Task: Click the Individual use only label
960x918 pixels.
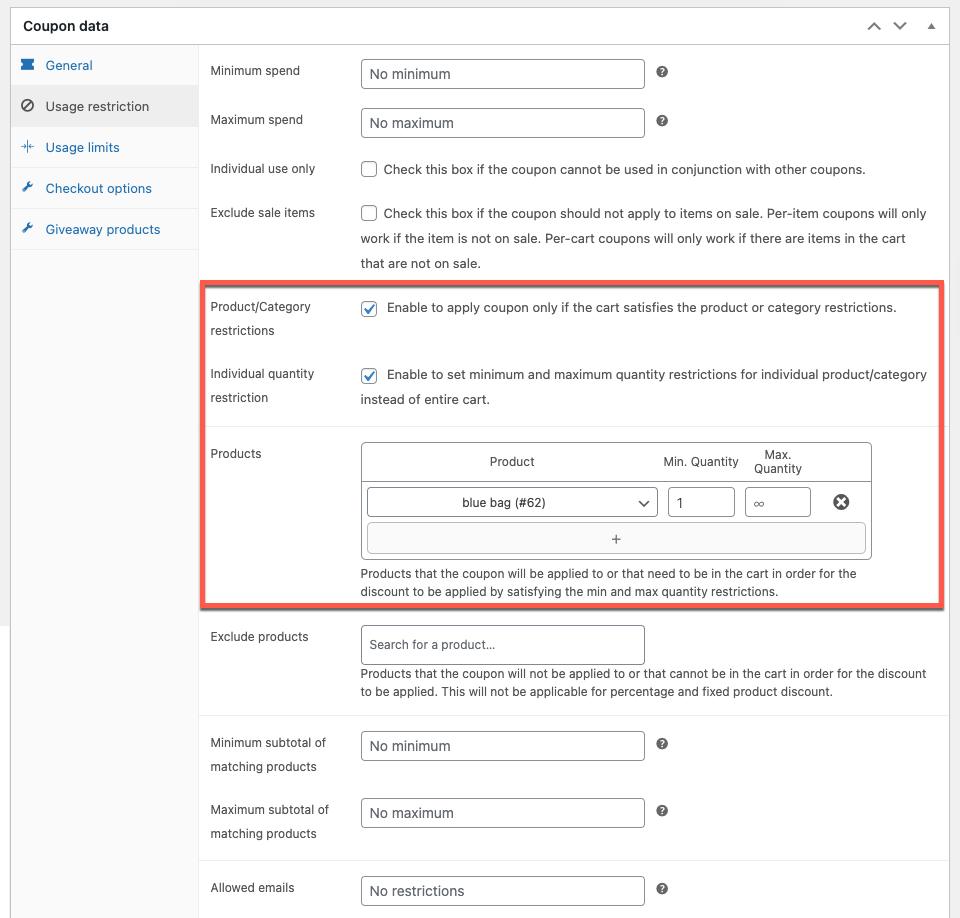Action: click(x=263, y=168)
